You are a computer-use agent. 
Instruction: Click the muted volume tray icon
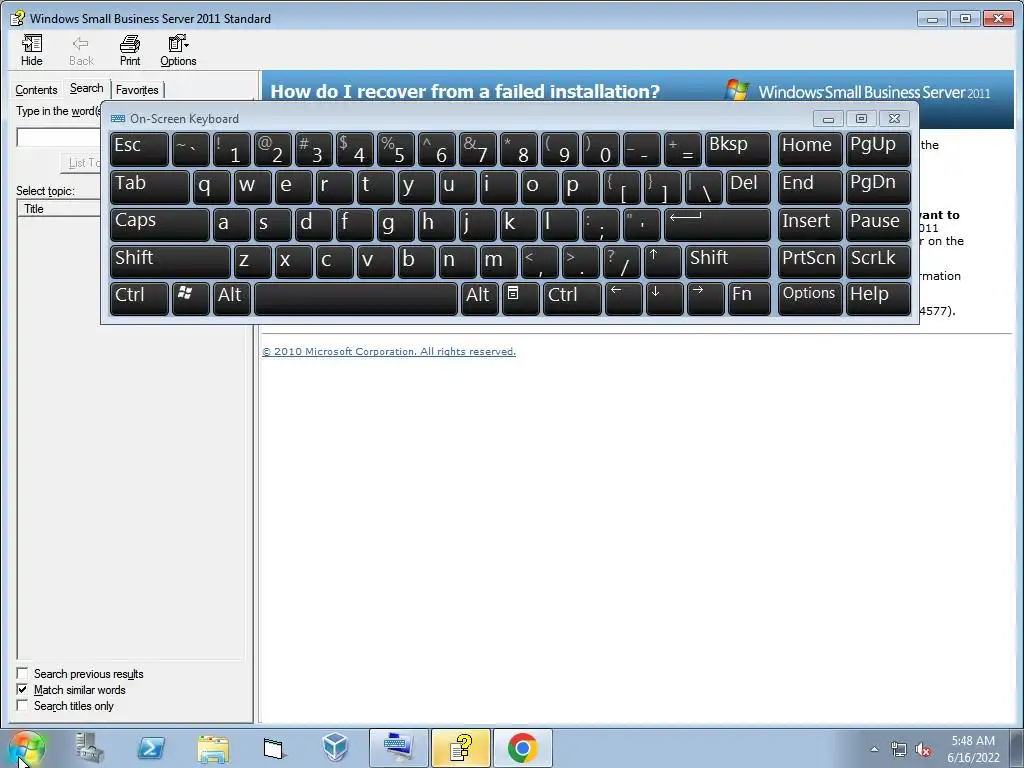923,749
